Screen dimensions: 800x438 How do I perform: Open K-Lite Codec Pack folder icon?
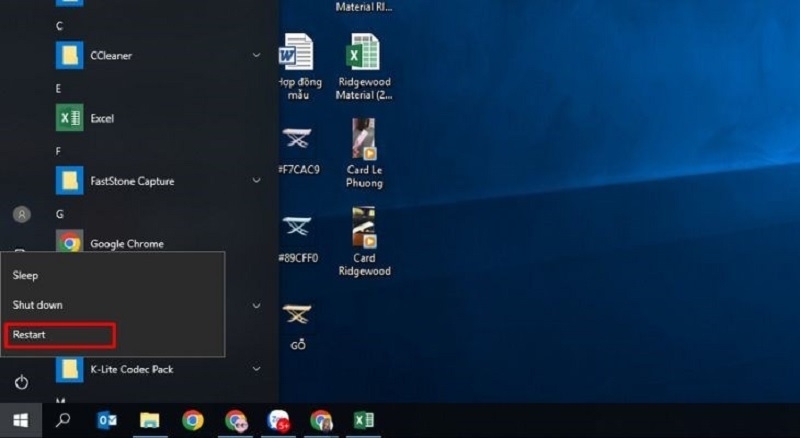pyautogui.click(x=69, y=369)
